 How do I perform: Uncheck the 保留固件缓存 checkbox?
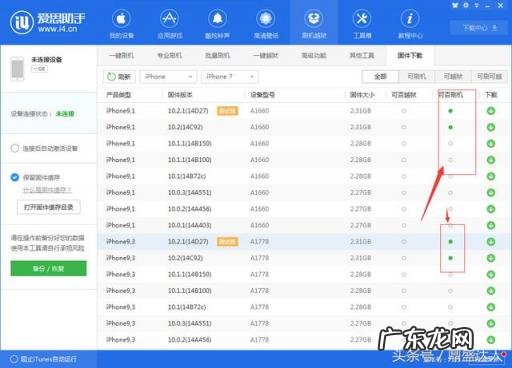point(15,177)
